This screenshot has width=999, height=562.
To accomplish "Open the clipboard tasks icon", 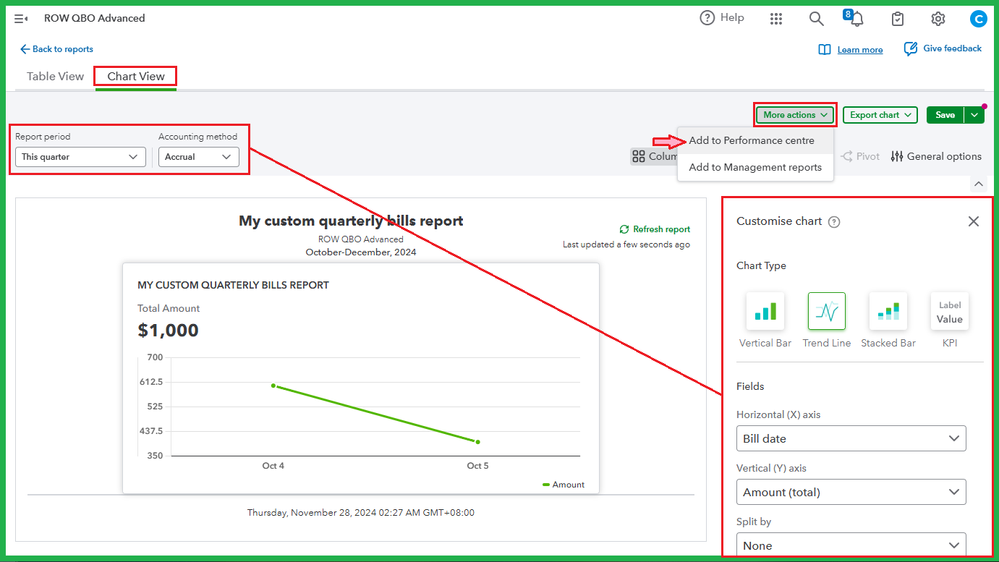I will click(897, 18).
